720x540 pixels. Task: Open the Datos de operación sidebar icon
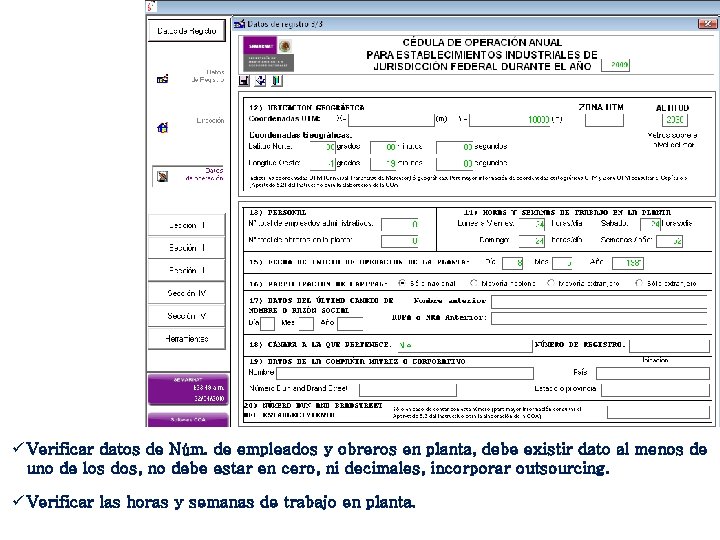pyautogui.click(x=163, y=176)
